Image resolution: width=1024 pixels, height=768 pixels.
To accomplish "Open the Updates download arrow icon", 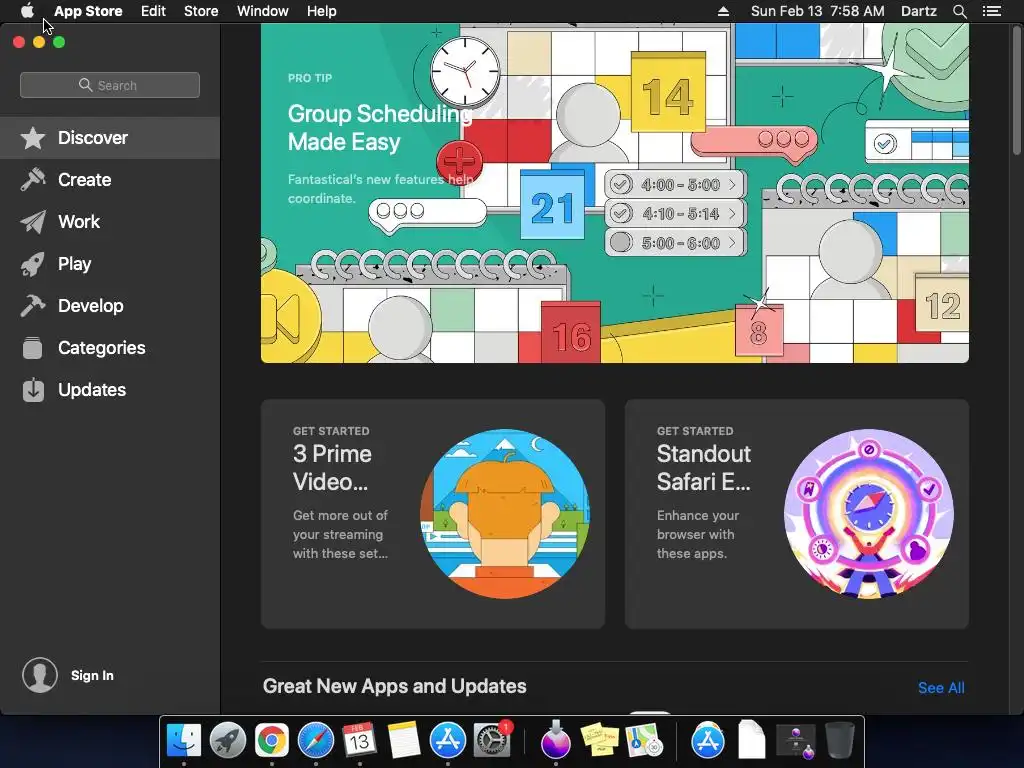I will (33, 390).
